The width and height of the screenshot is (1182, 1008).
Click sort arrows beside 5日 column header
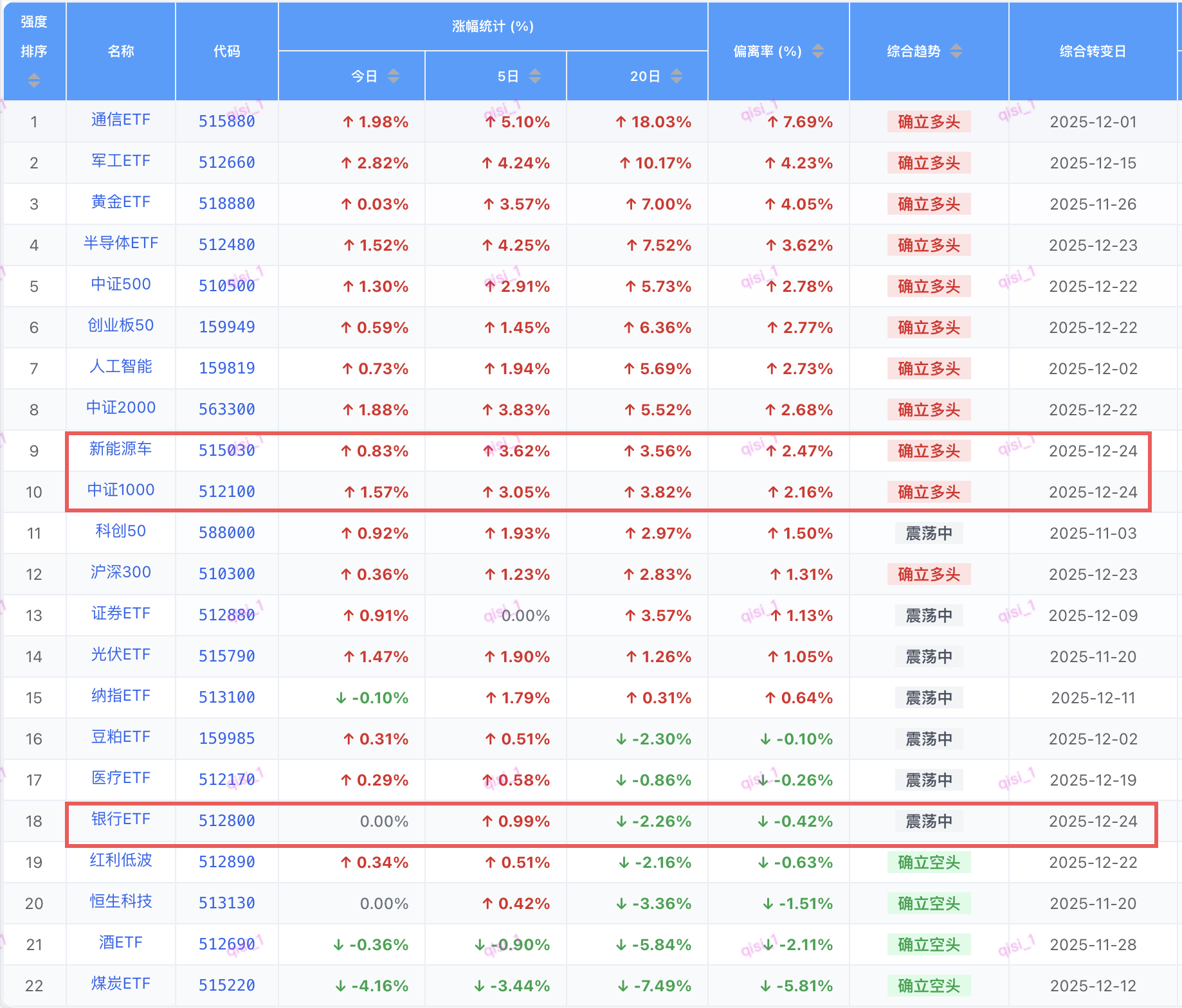pyautogui.click(x=535, y=76)
